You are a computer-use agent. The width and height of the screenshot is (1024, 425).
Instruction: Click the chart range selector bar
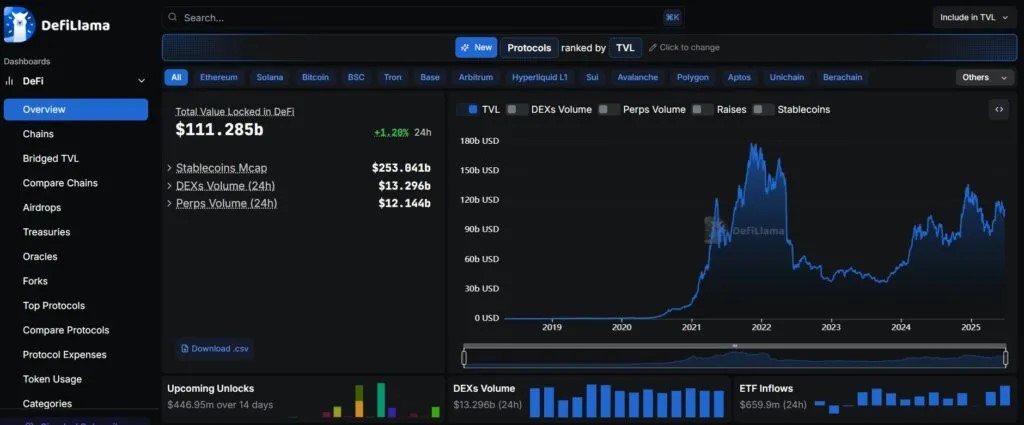click(x=735, y=358)
